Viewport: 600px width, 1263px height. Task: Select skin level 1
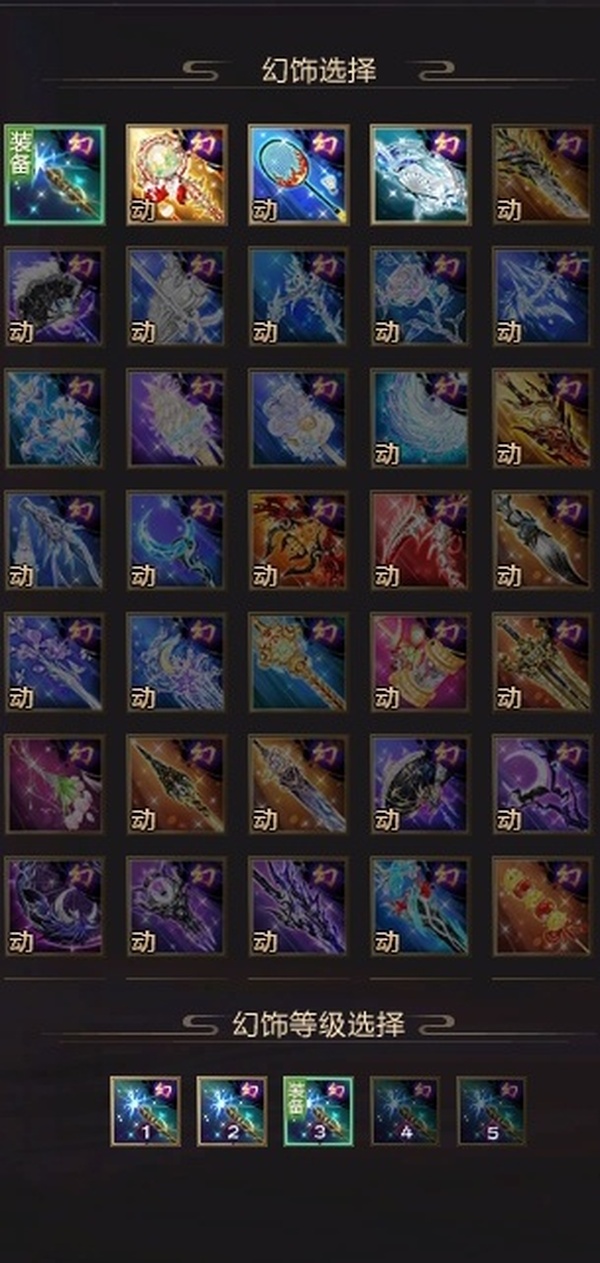point(145,1111)
